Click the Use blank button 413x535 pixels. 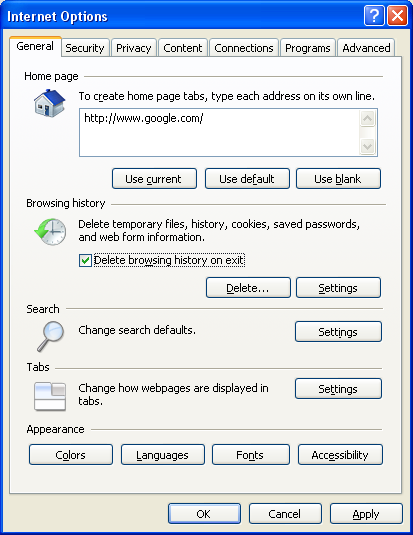(338, 178)
